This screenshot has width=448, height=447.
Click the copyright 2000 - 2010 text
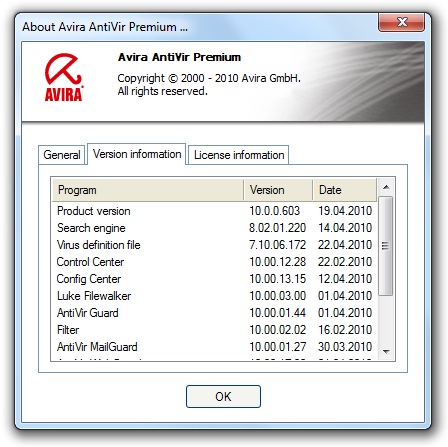209,78
